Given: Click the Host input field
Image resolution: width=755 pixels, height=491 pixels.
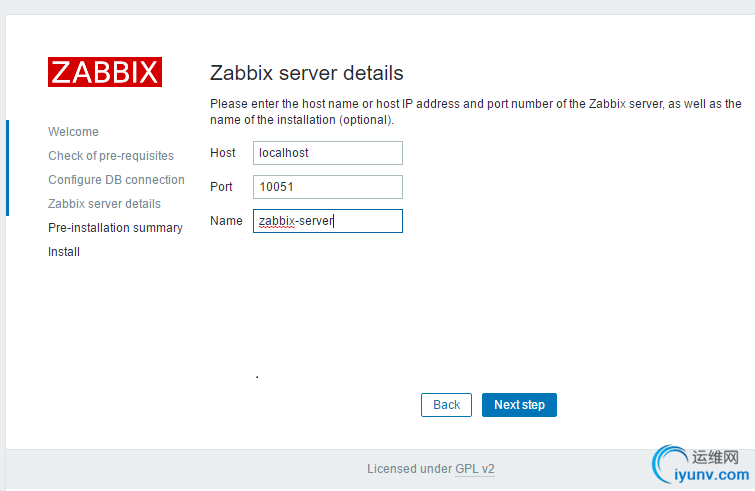Looking at the screenshot, I should 328,153.
